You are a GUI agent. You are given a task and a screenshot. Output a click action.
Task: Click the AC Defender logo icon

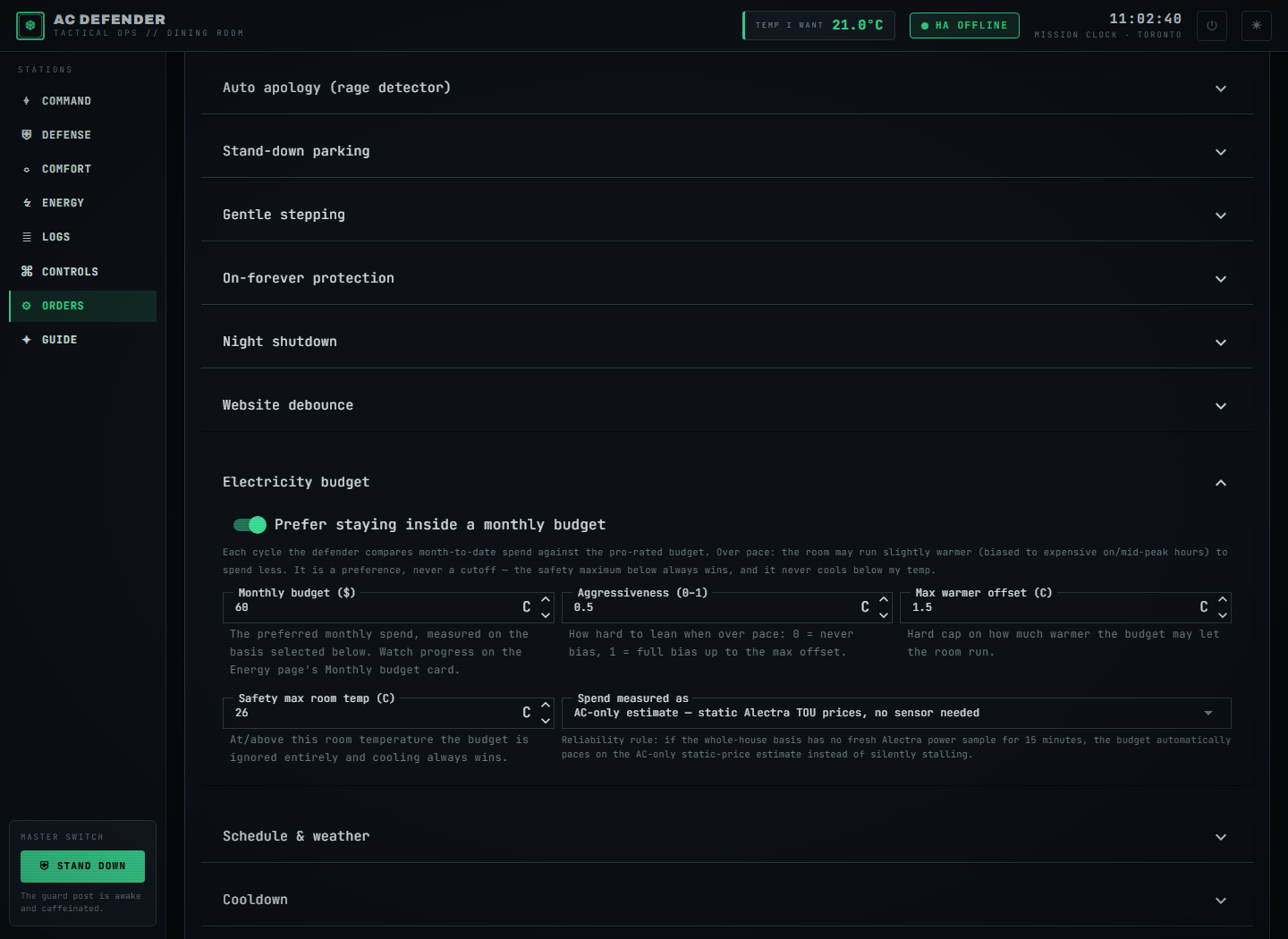pyautogui.click(x=30, y=26)
